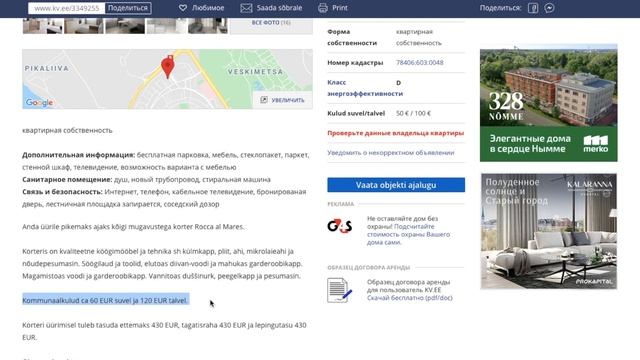Click the Поделиться button next to URL
640x360 pixels.
pyautogui.click(x=128, y=8)
